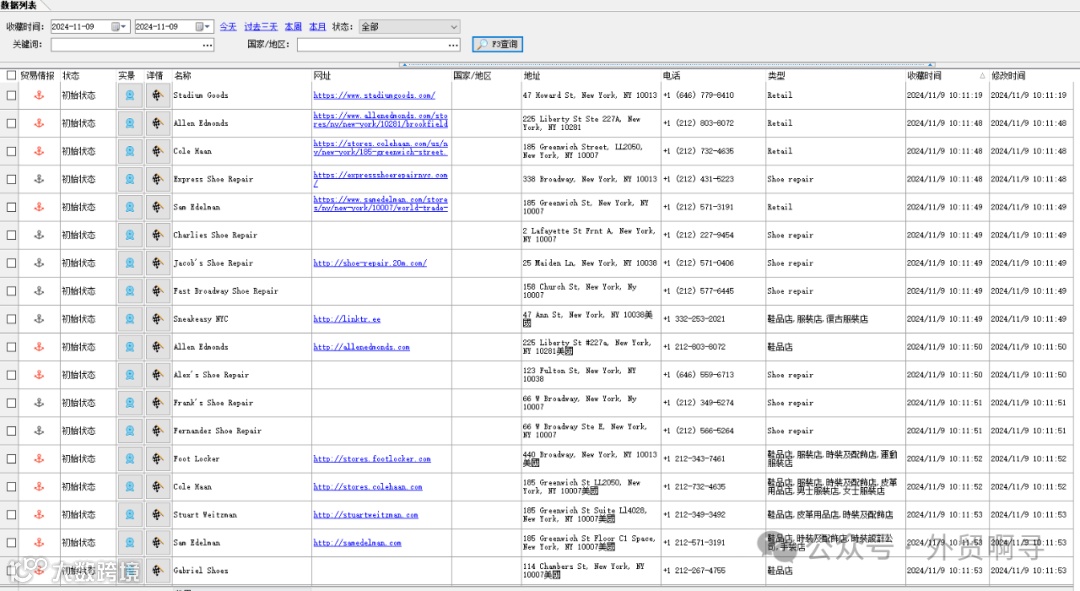
Task: Open details icon for Express Shoe Repair
Action: [158, 179]
